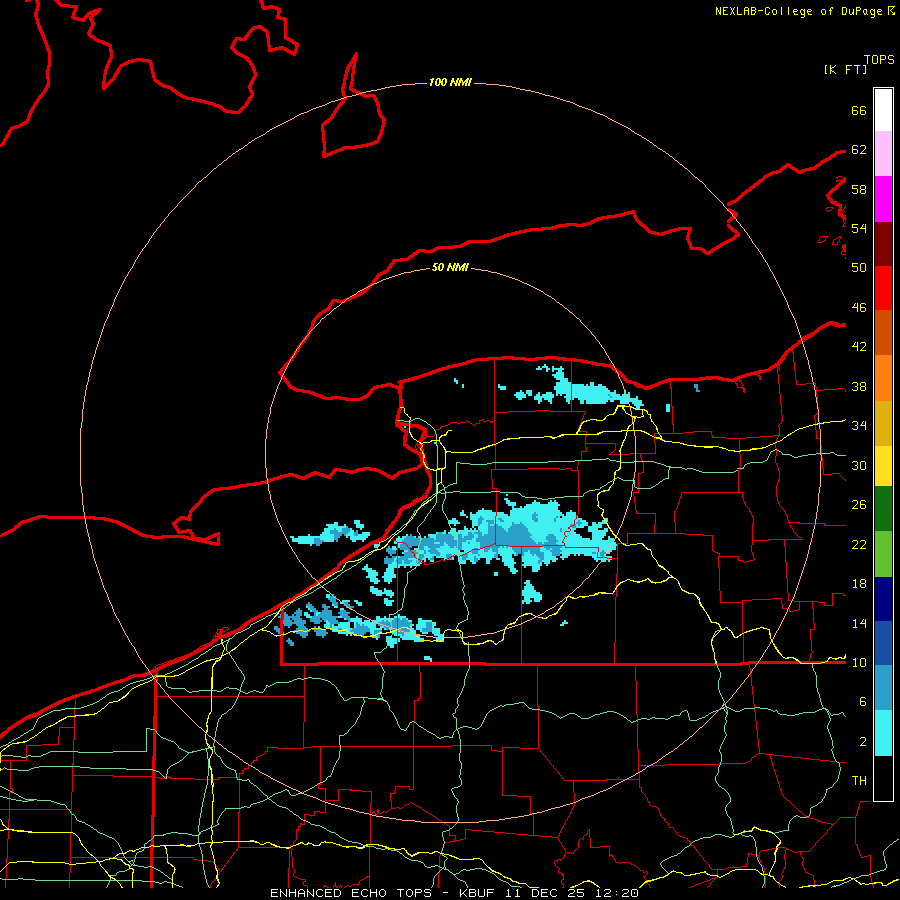900x900 pixels.
Task: Click the navy blue legend swatch
Action: pos(883,599)
